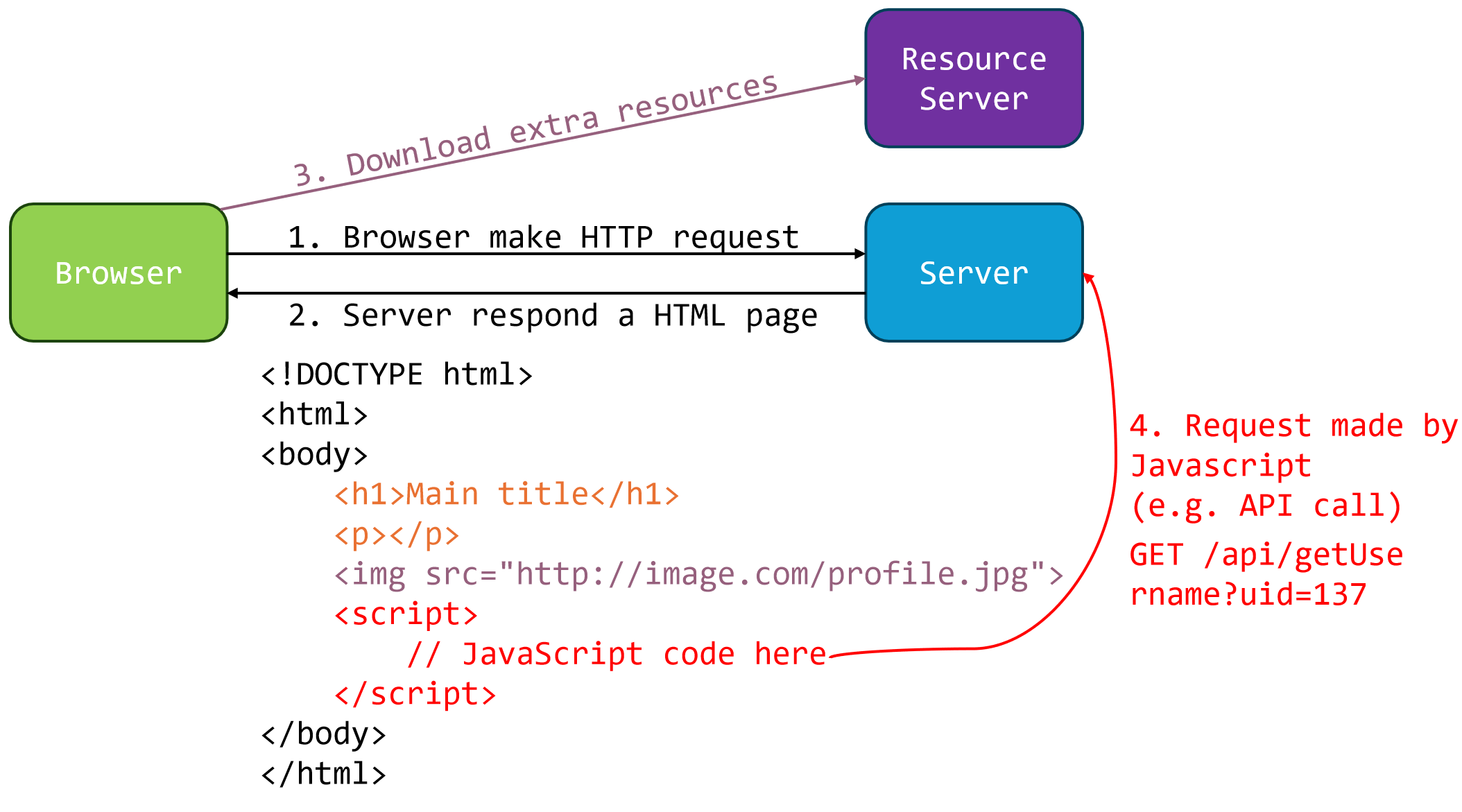The image size is (1462, 812).
Task: Click the closing '</html>' tag line
Action: point(323,775)
